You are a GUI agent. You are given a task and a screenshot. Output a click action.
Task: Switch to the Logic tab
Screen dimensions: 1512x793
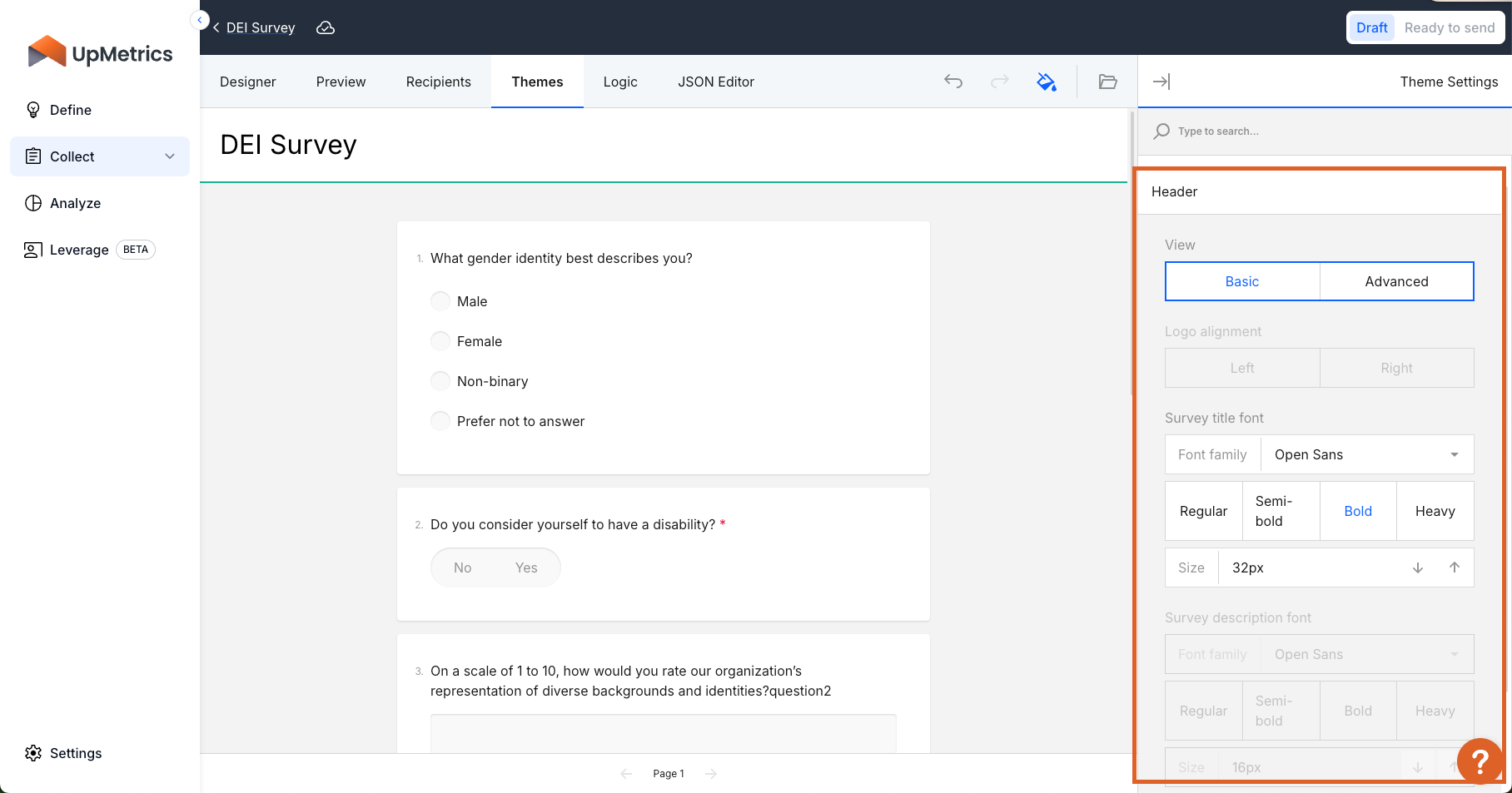pos(620,82)
